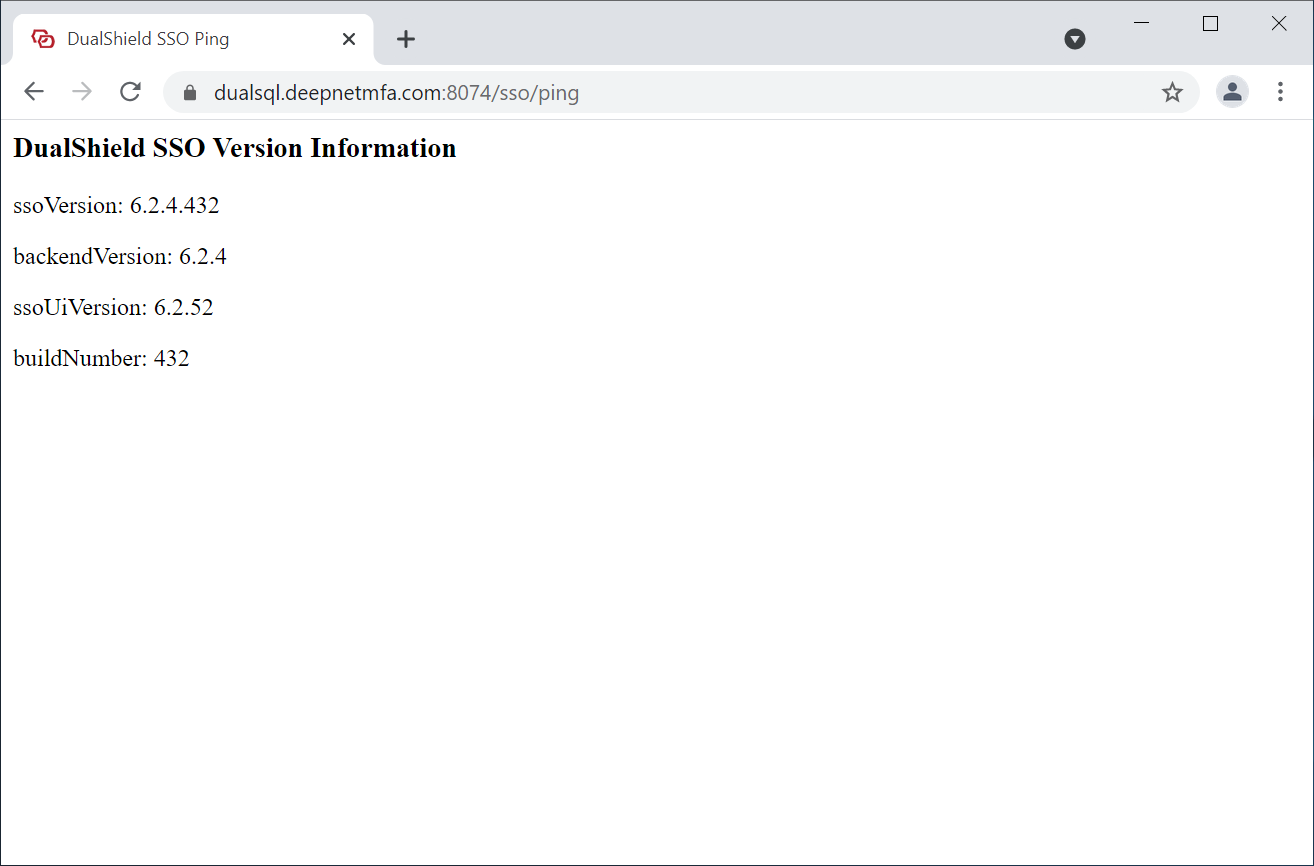
Task: Bookmark this page with the star icon
Action: point(1172,93)
